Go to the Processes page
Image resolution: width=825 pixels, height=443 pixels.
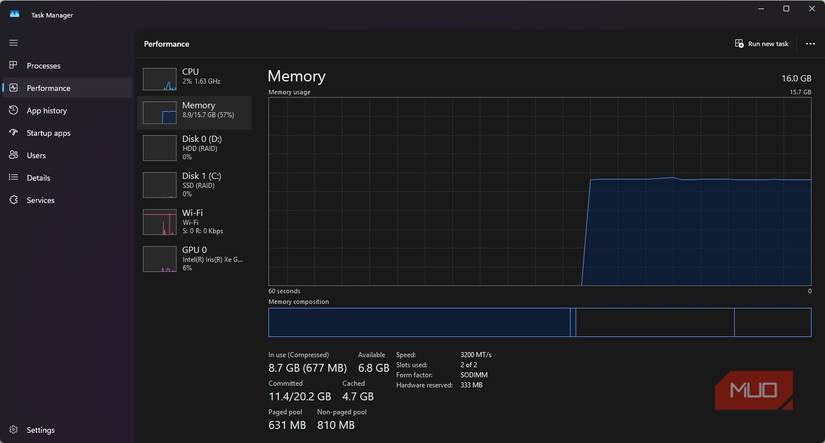[44, 66]
